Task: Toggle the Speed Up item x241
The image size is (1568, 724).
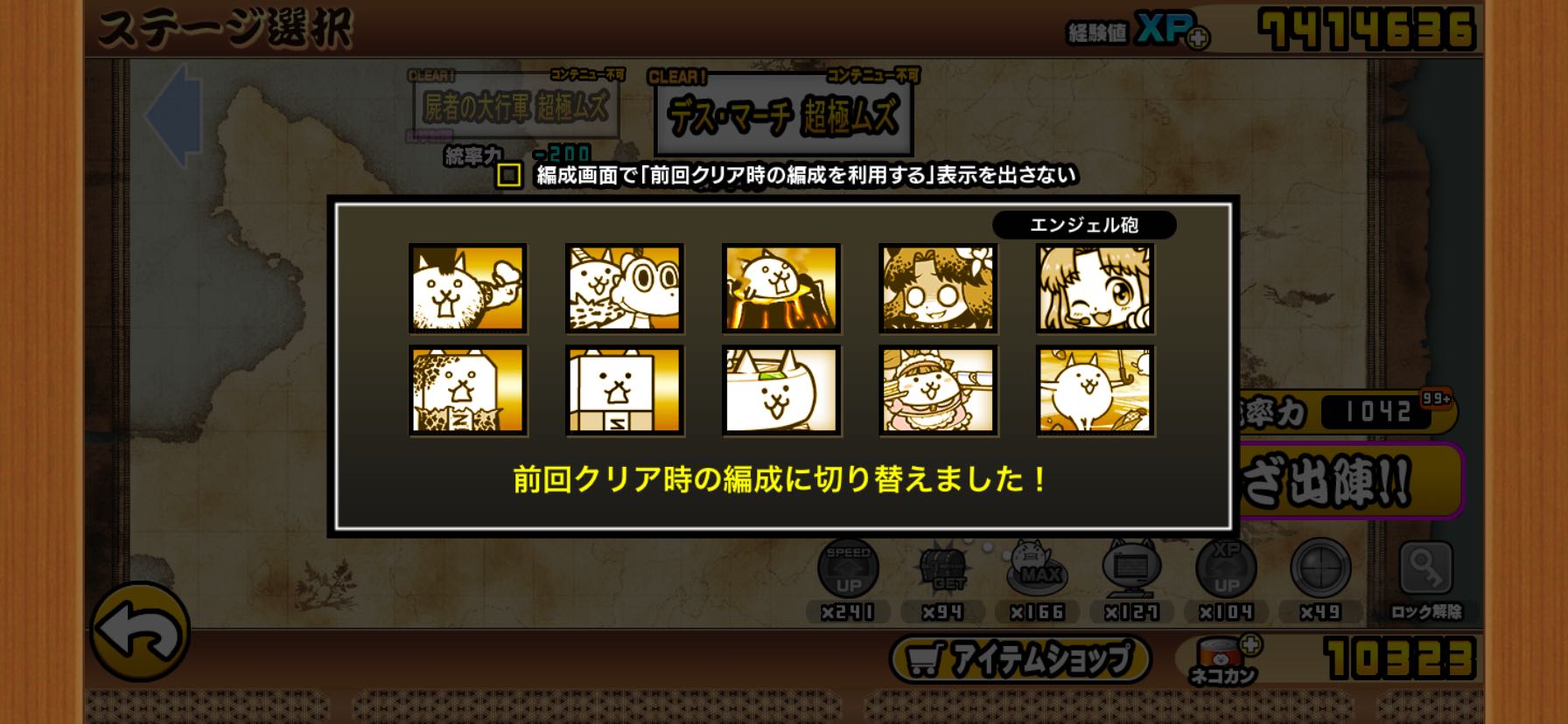Action: 848,580
